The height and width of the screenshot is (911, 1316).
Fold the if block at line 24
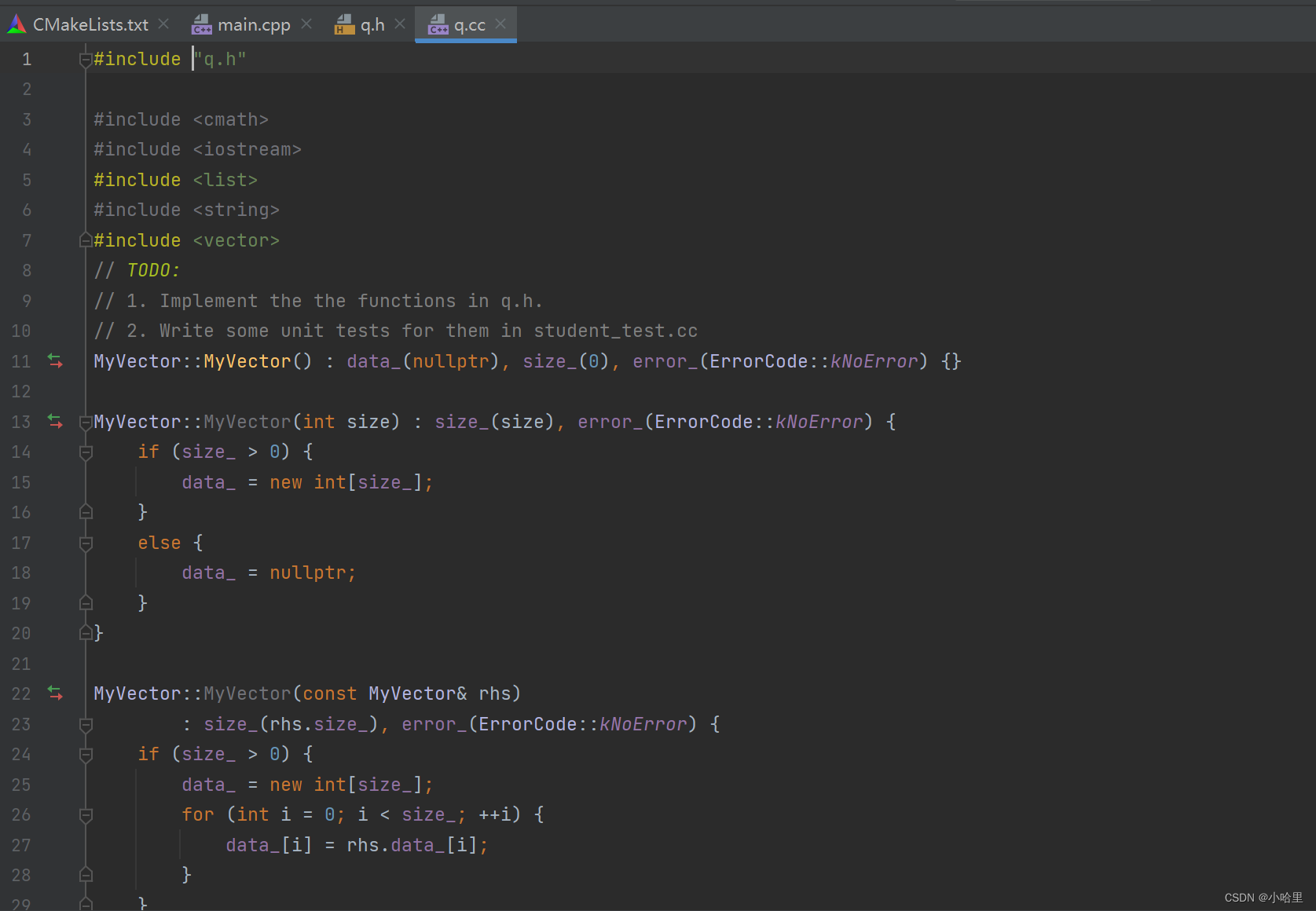(x=86, y=754)
